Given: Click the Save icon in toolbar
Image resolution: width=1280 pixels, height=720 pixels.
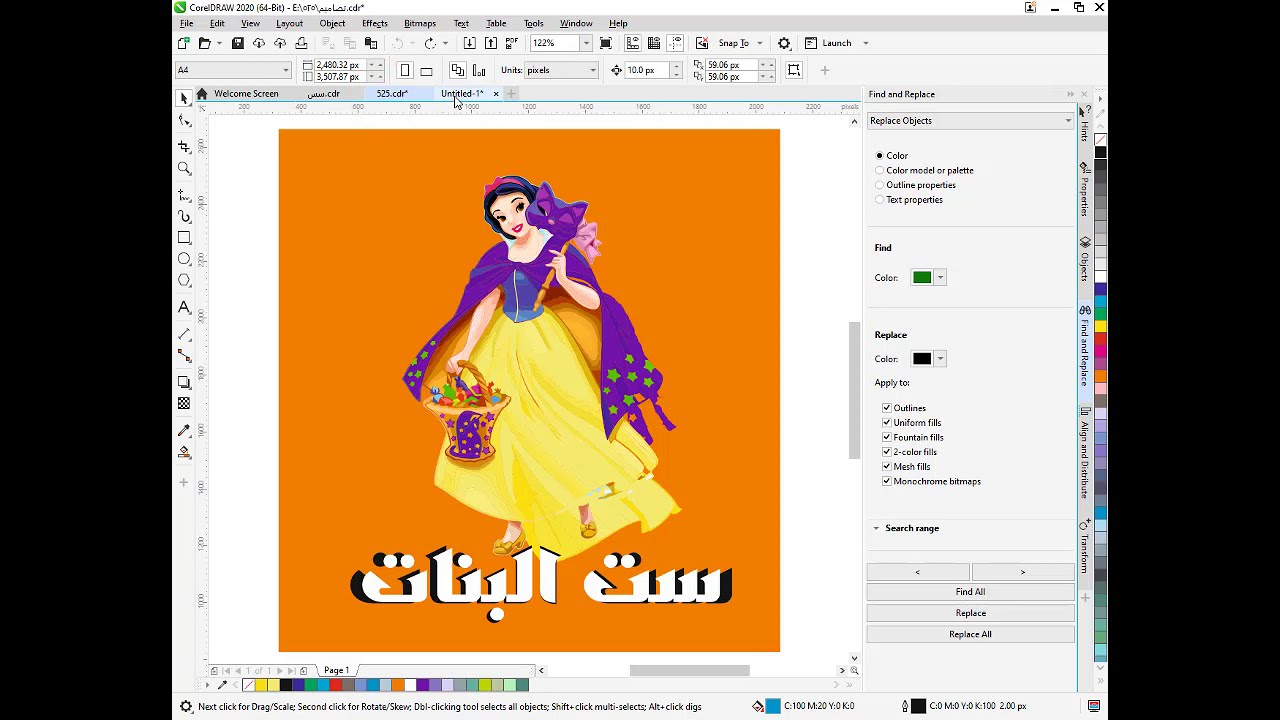Looking at the screenshot, I should click(x=237, y=43).
